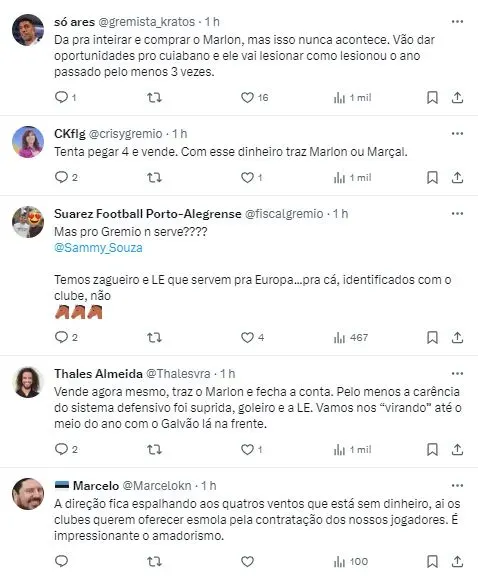Open Marcelo's avatar picture
Image resolution: width=478 pixels, height=578 pixels.
(28, 494)
